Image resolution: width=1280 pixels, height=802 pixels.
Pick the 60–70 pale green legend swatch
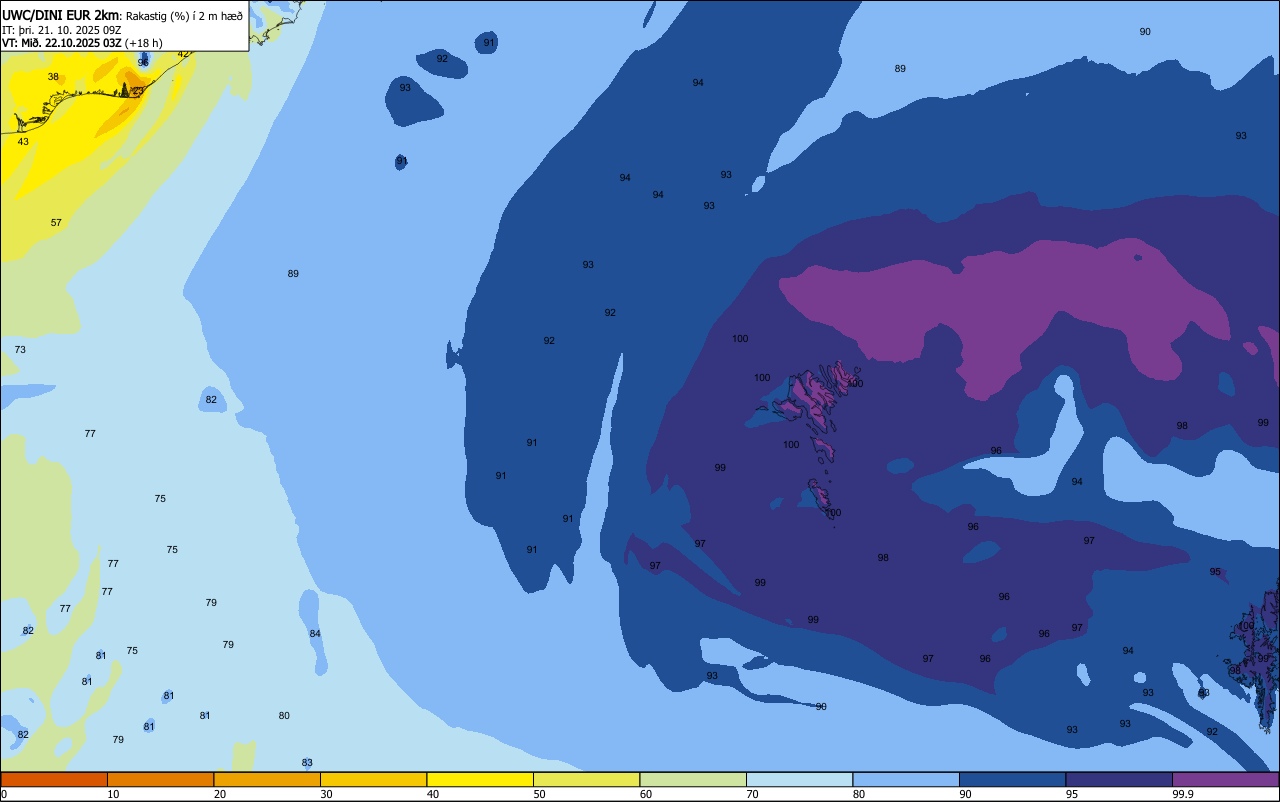pyautogui.click(x=693, y=779)
